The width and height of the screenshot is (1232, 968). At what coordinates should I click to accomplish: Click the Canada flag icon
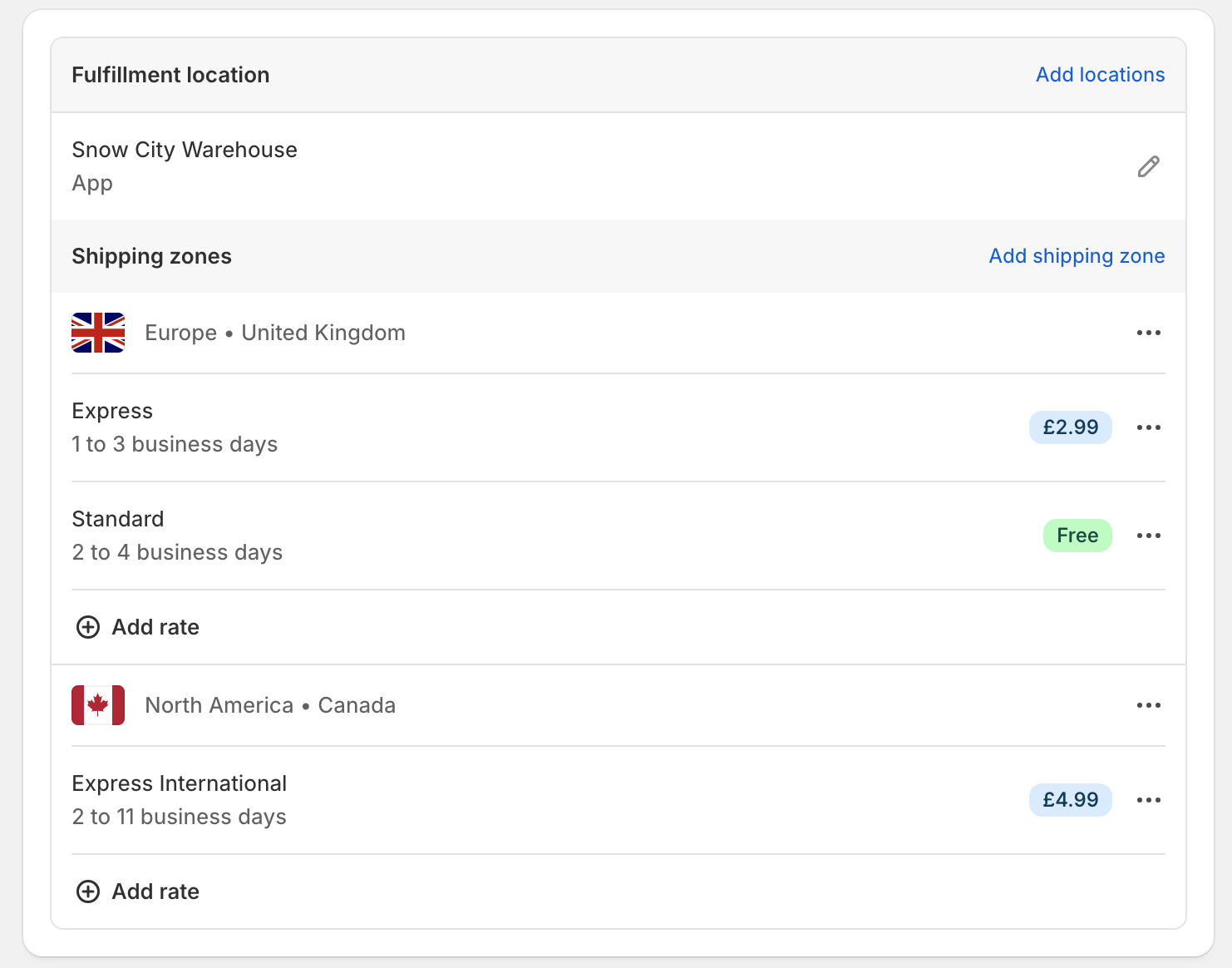point(98,705)
